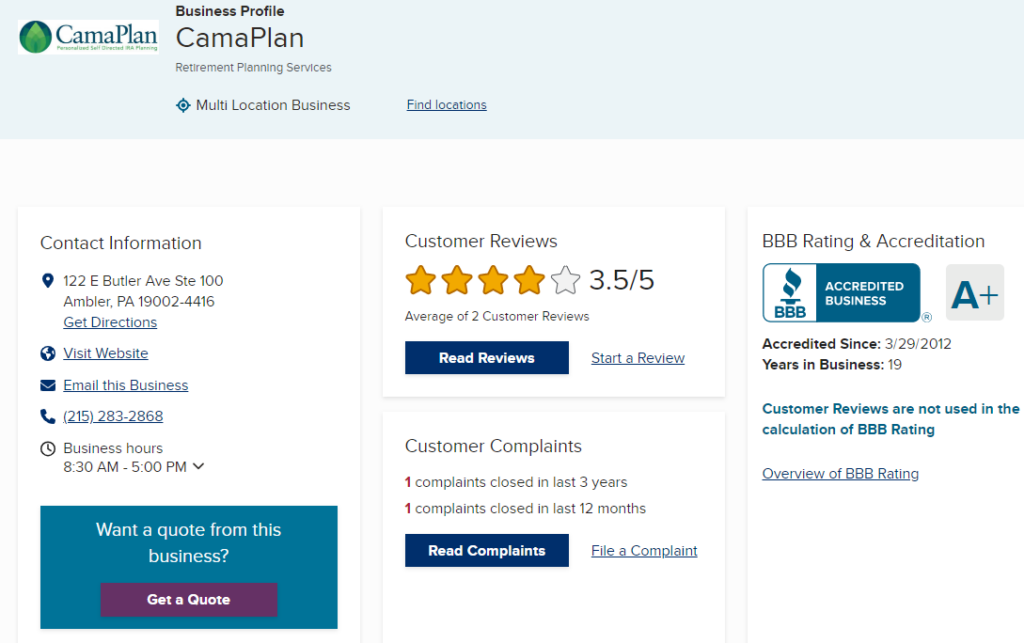Expand the business hours chevron
Image resolution: width=1024 pixels, height=643 pixels.
pyautogui.click(x=199, y=466)
